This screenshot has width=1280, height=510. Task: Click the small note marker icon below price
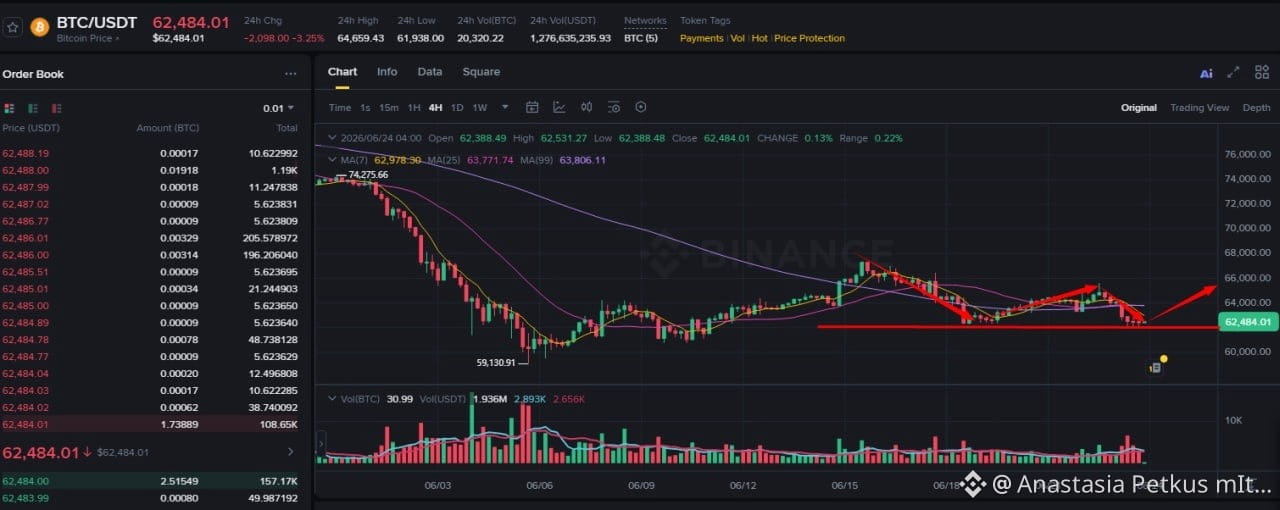click(1155, 368)
